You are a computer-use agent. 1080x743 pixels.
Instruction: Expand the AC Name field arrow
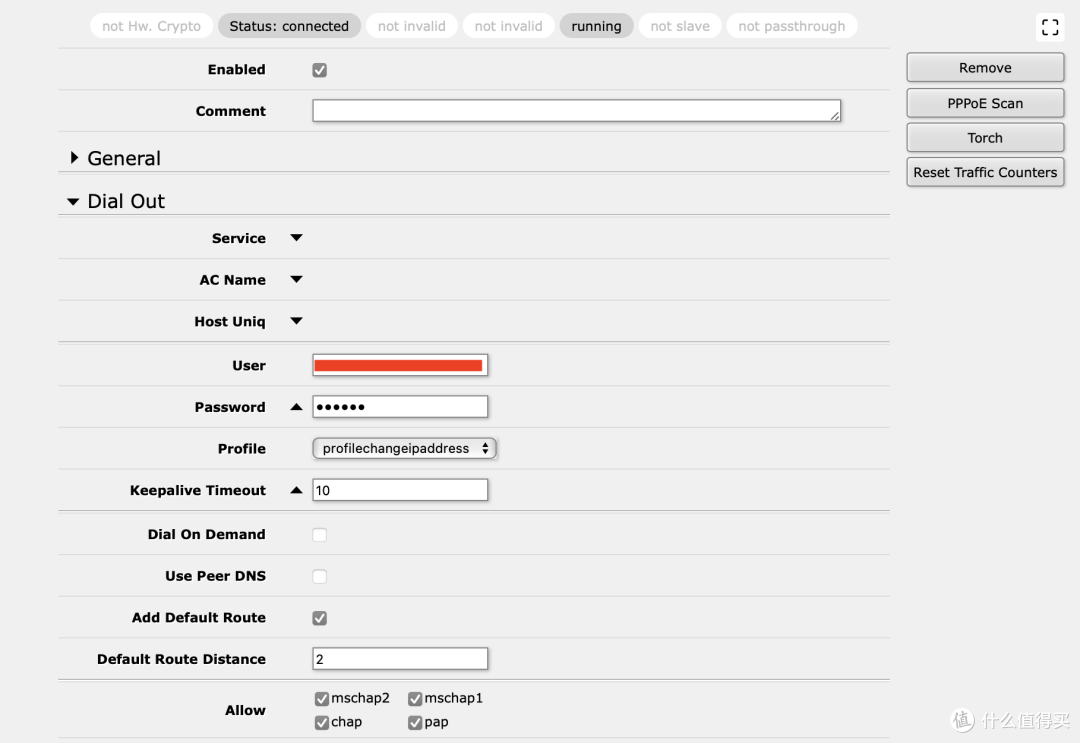(296, 280)
